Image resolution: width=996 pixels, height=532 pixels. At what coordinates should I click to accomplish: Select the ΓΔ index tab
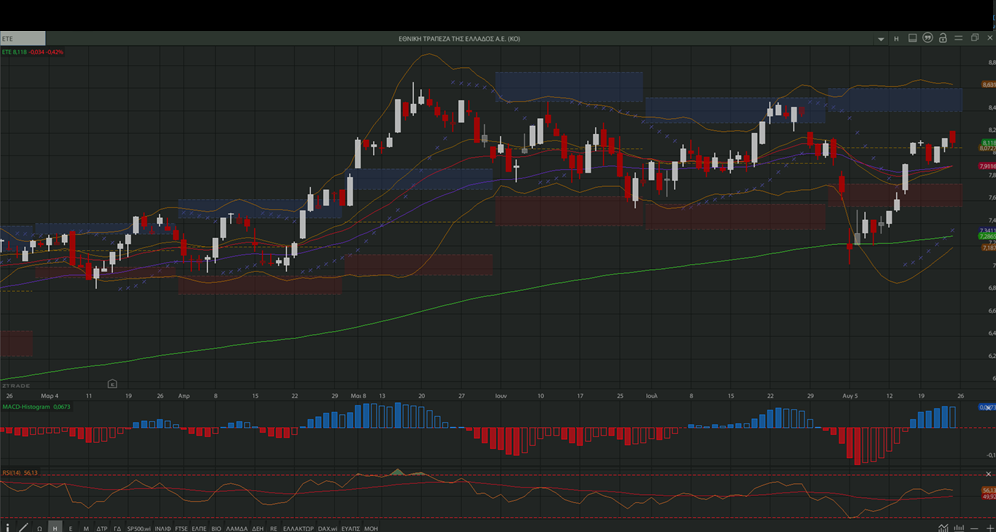coord(118,528)
